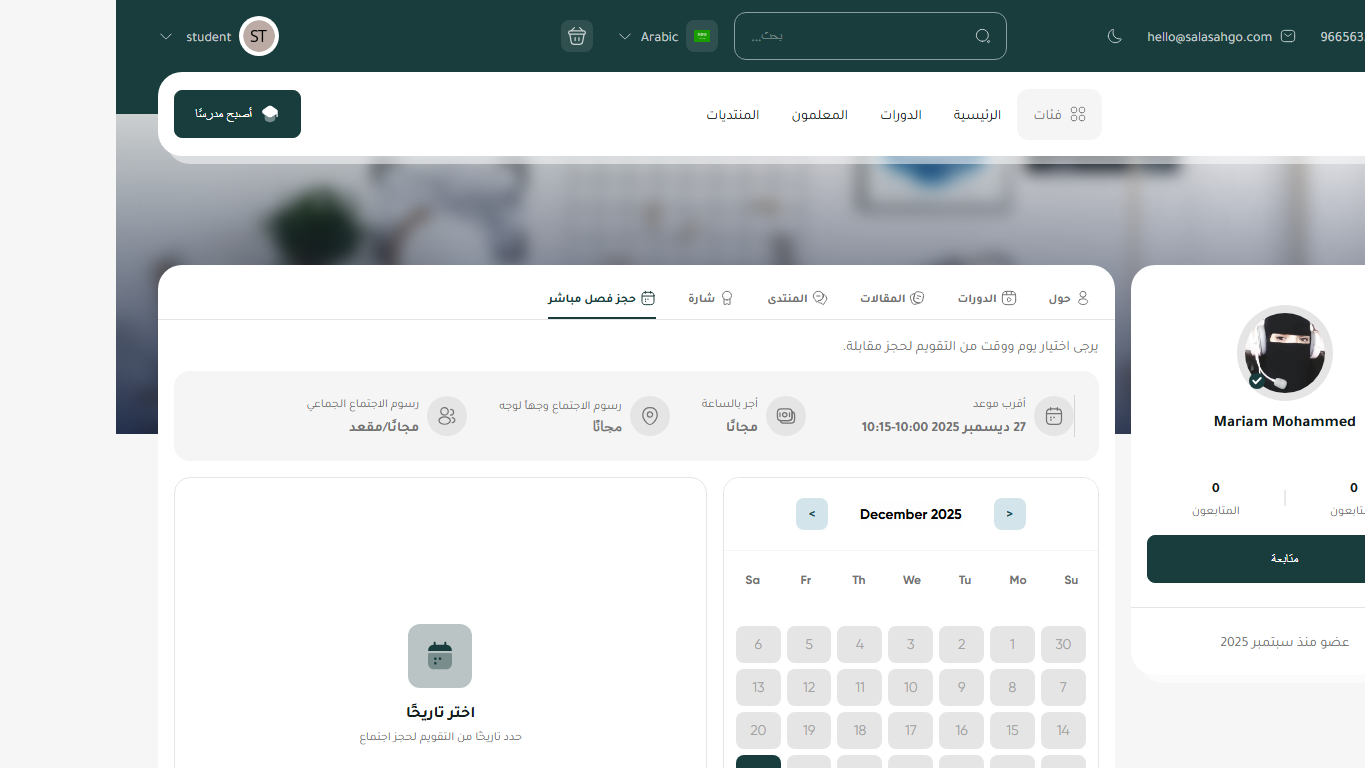Viewport: 1365px width, 768px height.
Task: Click the hello@salasahgo.com email link
Action: coord(1210,37)
